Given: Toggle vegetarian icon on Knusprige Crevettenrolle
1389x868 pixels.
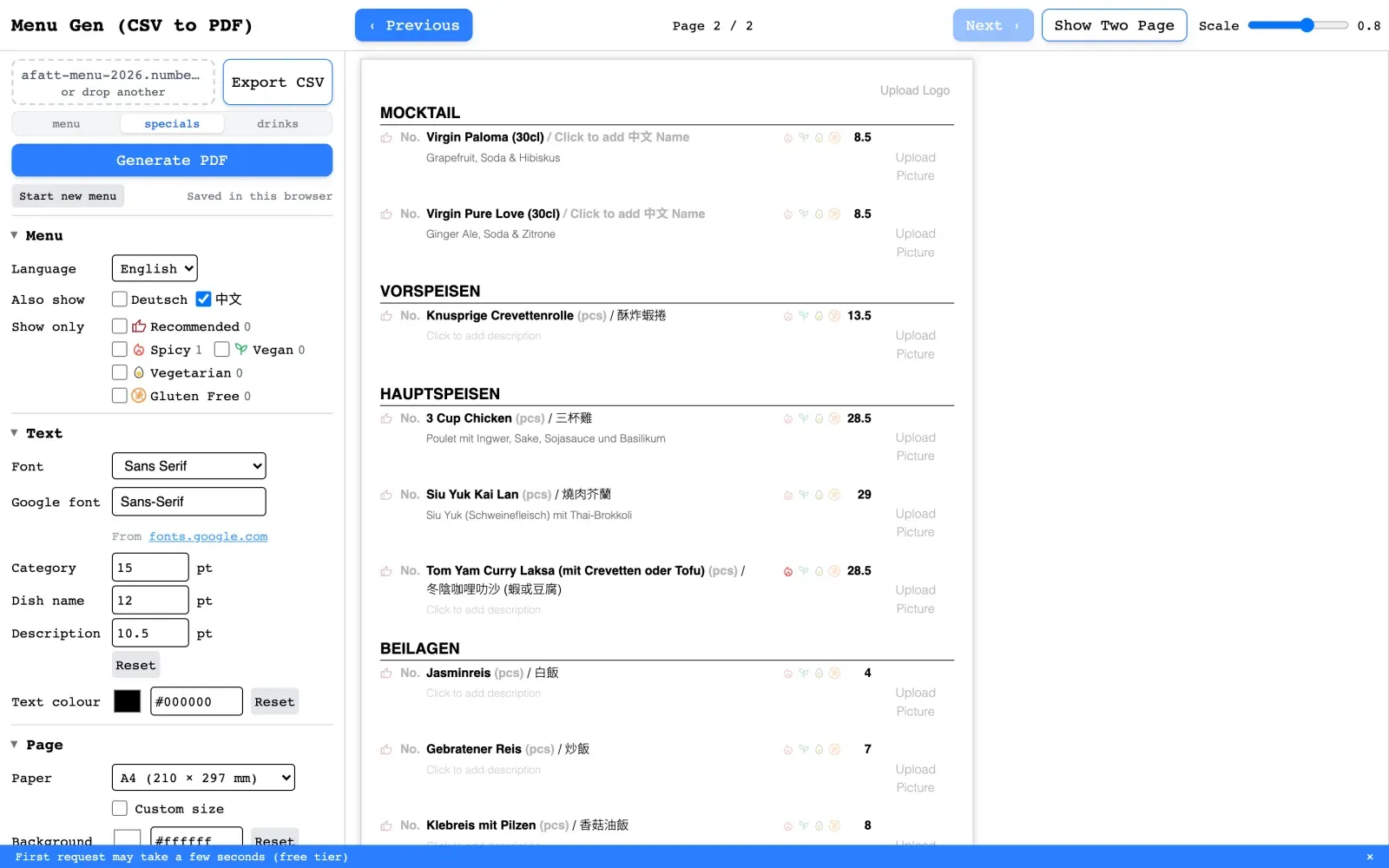Looking at the screenshot, I should tap(819, 316).
